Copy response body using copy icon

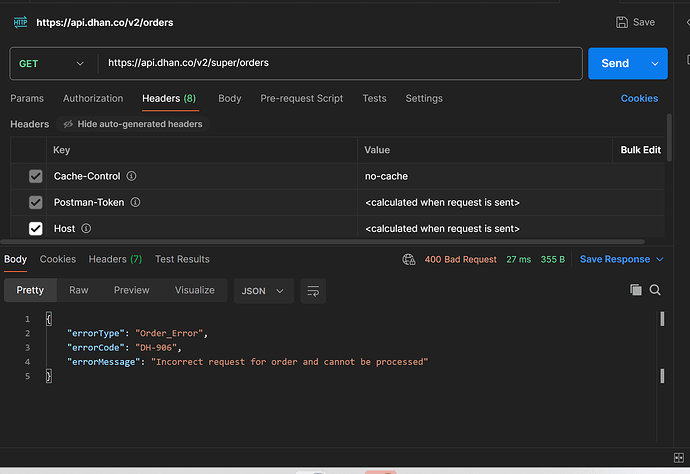pos(635,290)
